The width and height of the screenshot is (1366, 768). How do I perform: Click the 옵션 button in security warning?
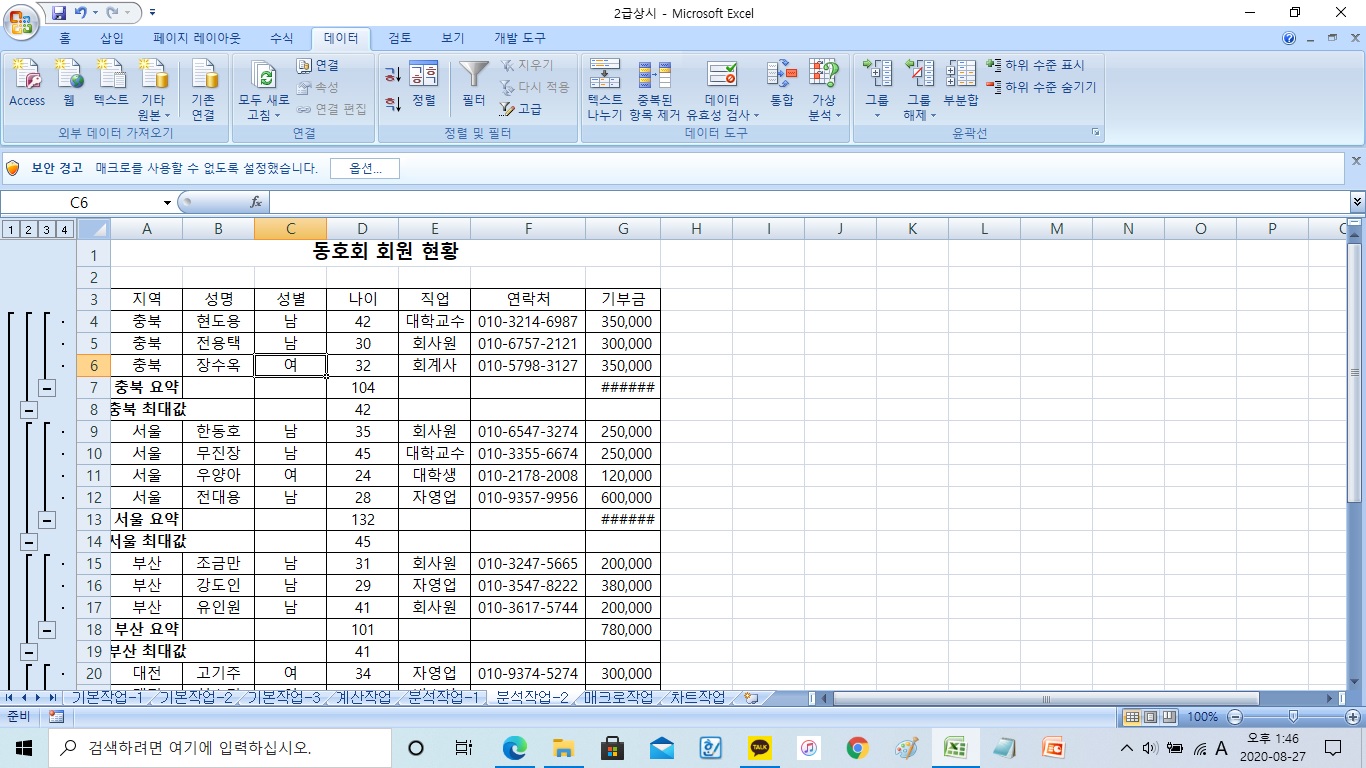click(365, 168)
